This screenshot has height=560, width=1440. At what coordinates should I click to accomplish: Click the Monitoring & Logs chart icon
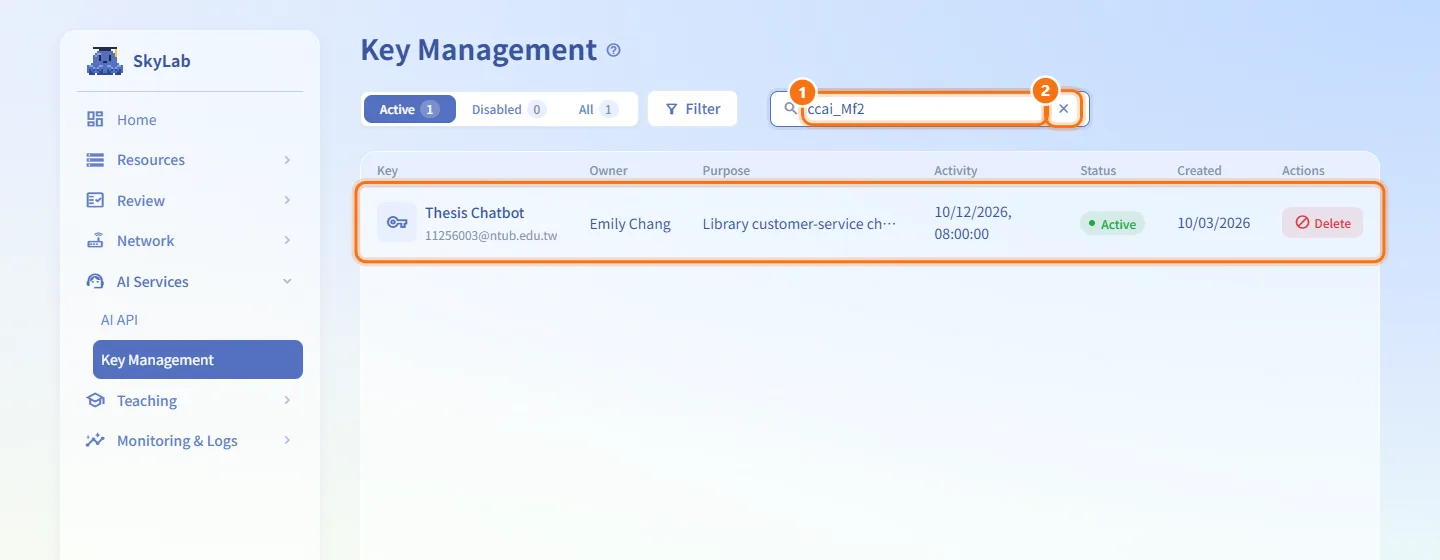[96, 441]
